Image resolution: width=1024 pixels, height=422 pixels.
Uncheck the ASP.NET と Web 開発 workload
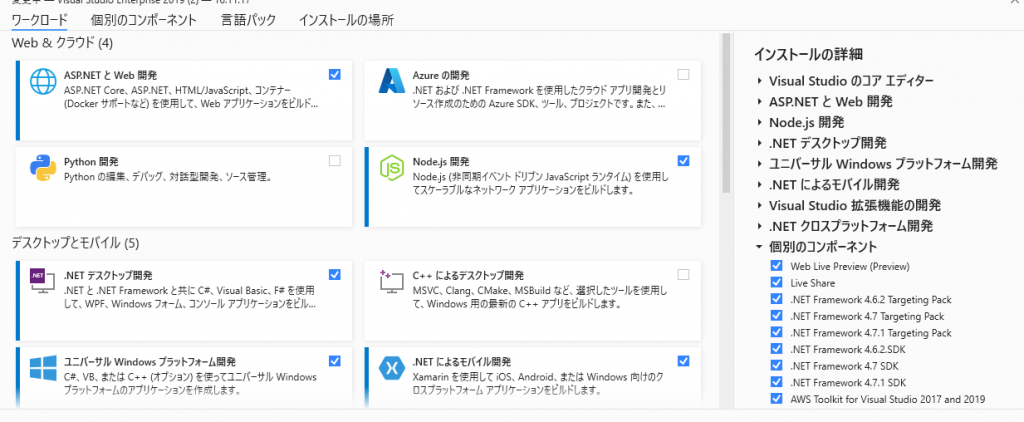pos(335,74)
